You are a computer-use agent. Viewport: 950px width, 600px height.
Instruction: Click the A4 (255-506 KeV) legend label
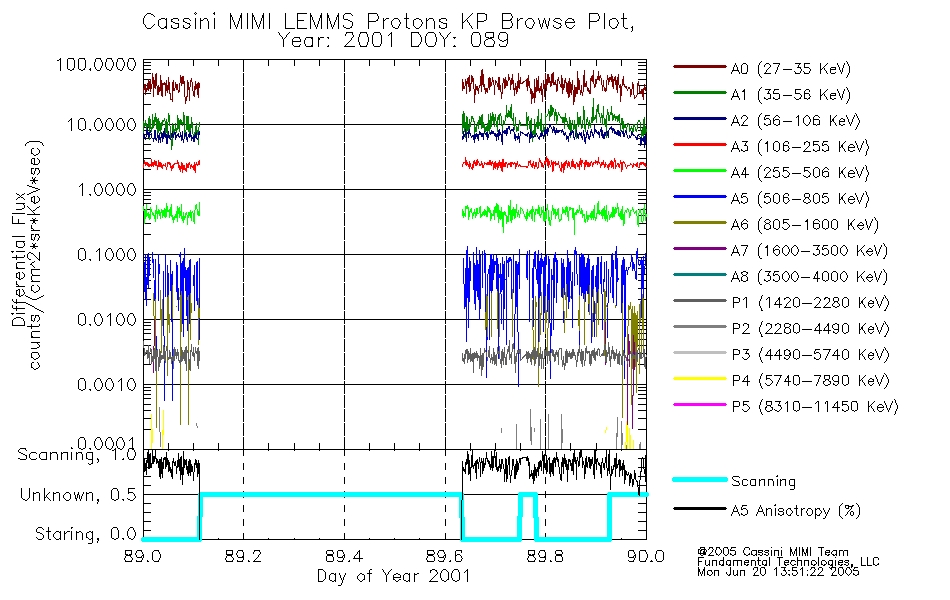click(x=800, y=173)
